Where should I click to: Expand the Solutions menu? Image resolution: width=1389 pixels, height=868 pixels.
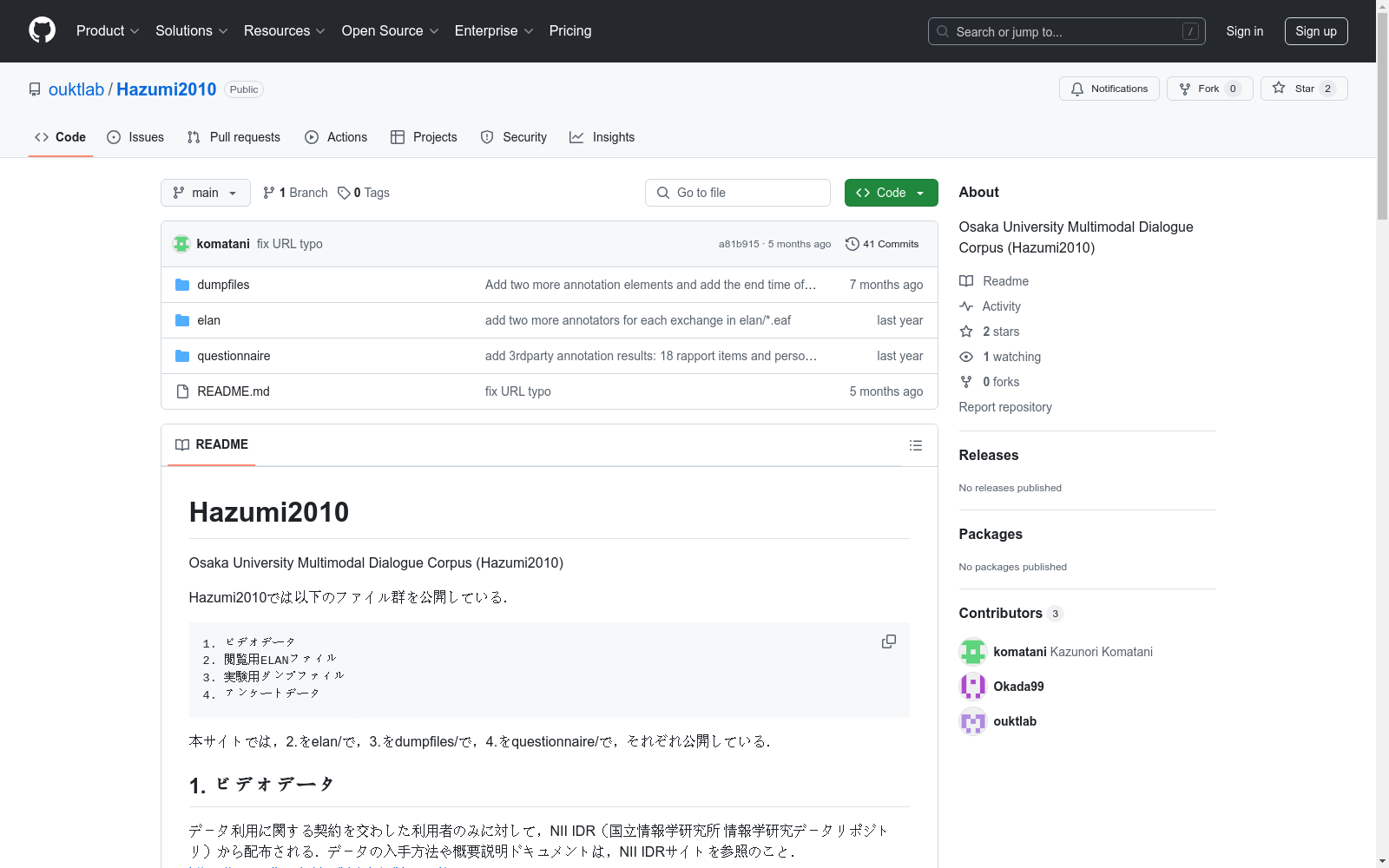[192, 31]
